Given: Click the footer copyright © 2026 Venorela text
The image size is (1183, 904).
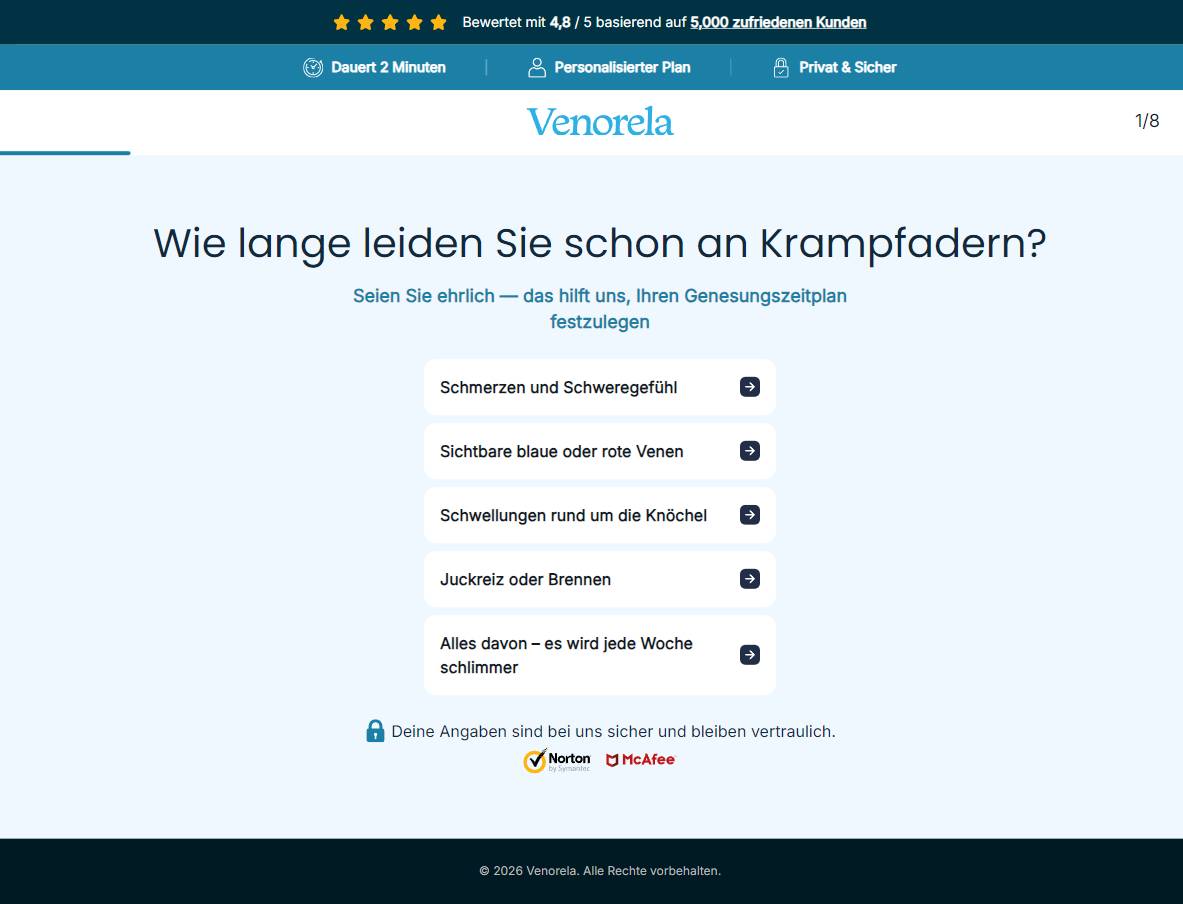Looking at the screenshot, I should pyautogui.click(x=600, y=871).
